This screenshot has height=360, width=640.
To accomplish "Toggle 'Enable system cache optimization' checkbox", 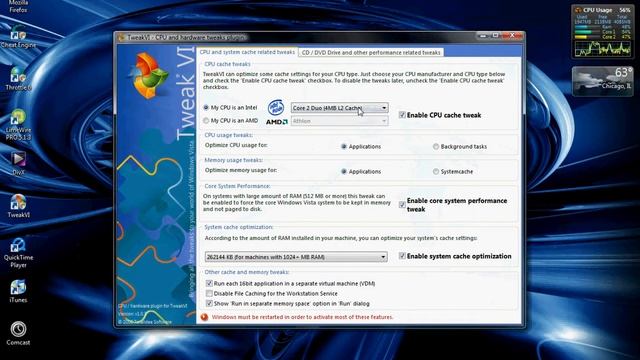I will (x=402, y=256).
